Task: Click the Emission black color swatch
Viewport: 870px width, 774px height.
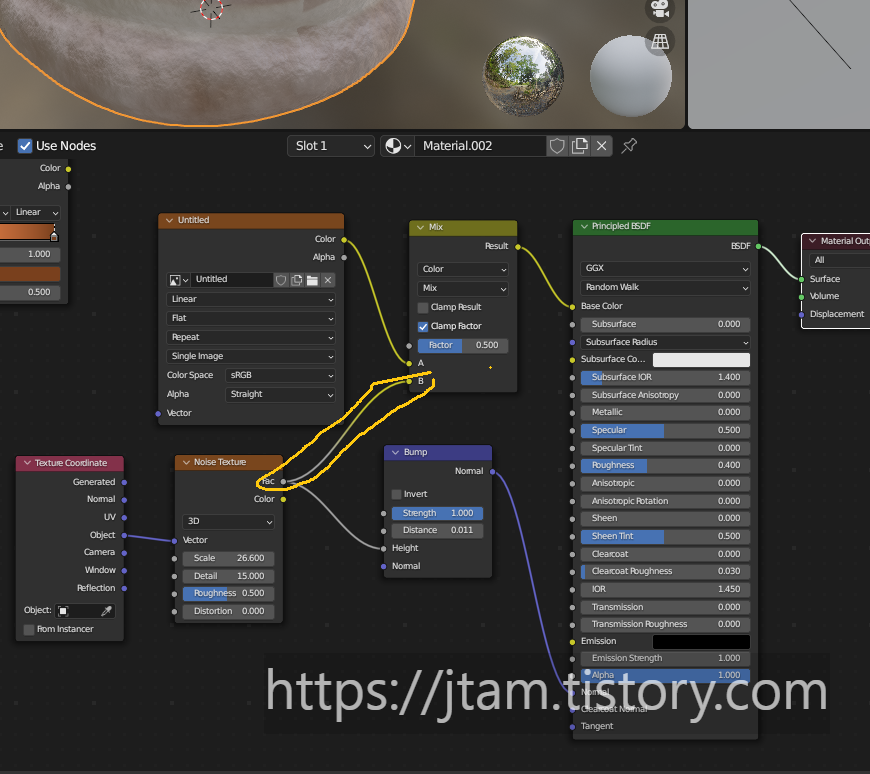Action: point(701,642)
